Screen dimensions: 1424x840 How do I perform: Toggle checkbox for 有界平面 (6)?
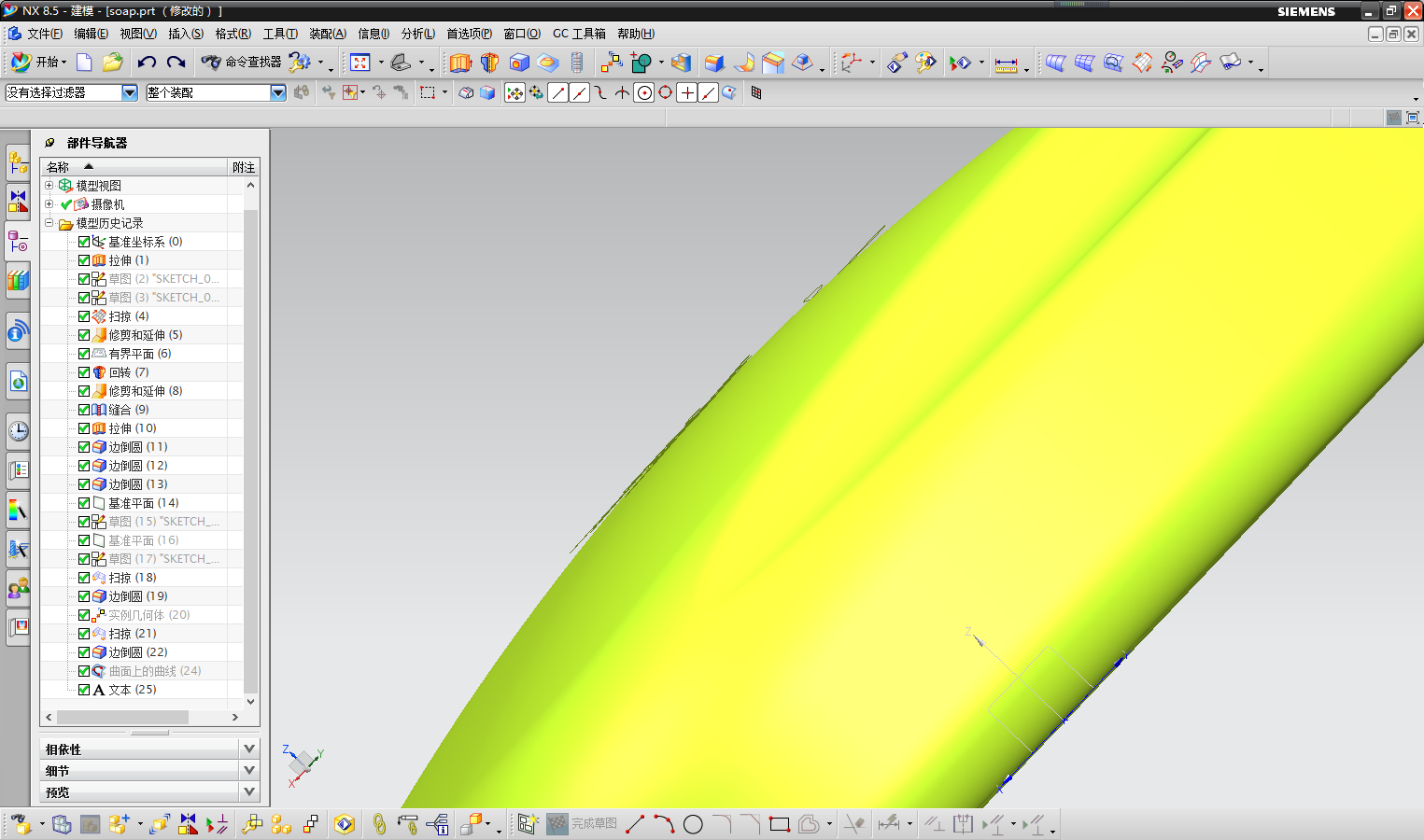pos(84,354)
